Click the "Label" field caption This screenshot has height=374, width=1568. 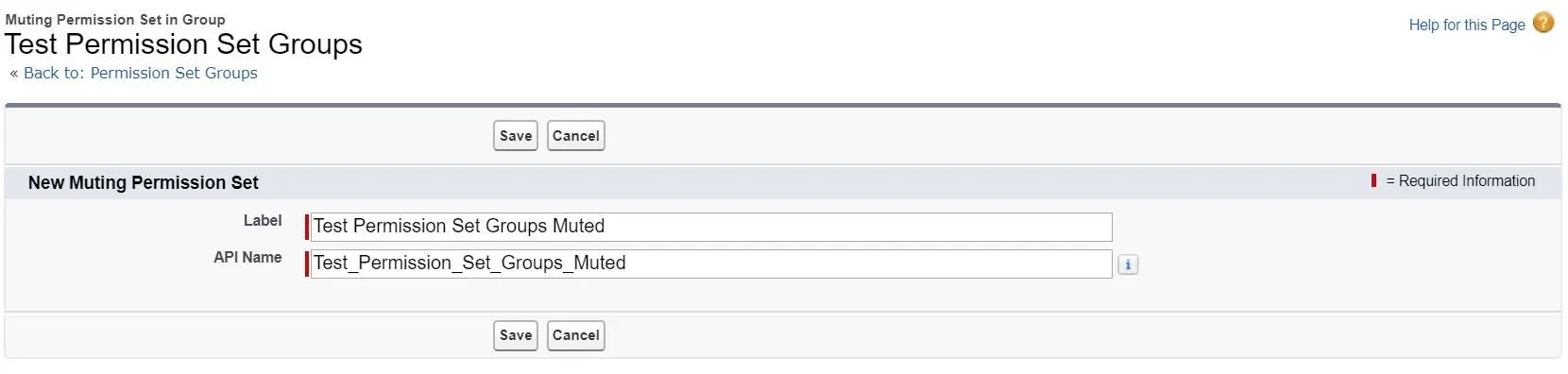click(x=262, y=220)
